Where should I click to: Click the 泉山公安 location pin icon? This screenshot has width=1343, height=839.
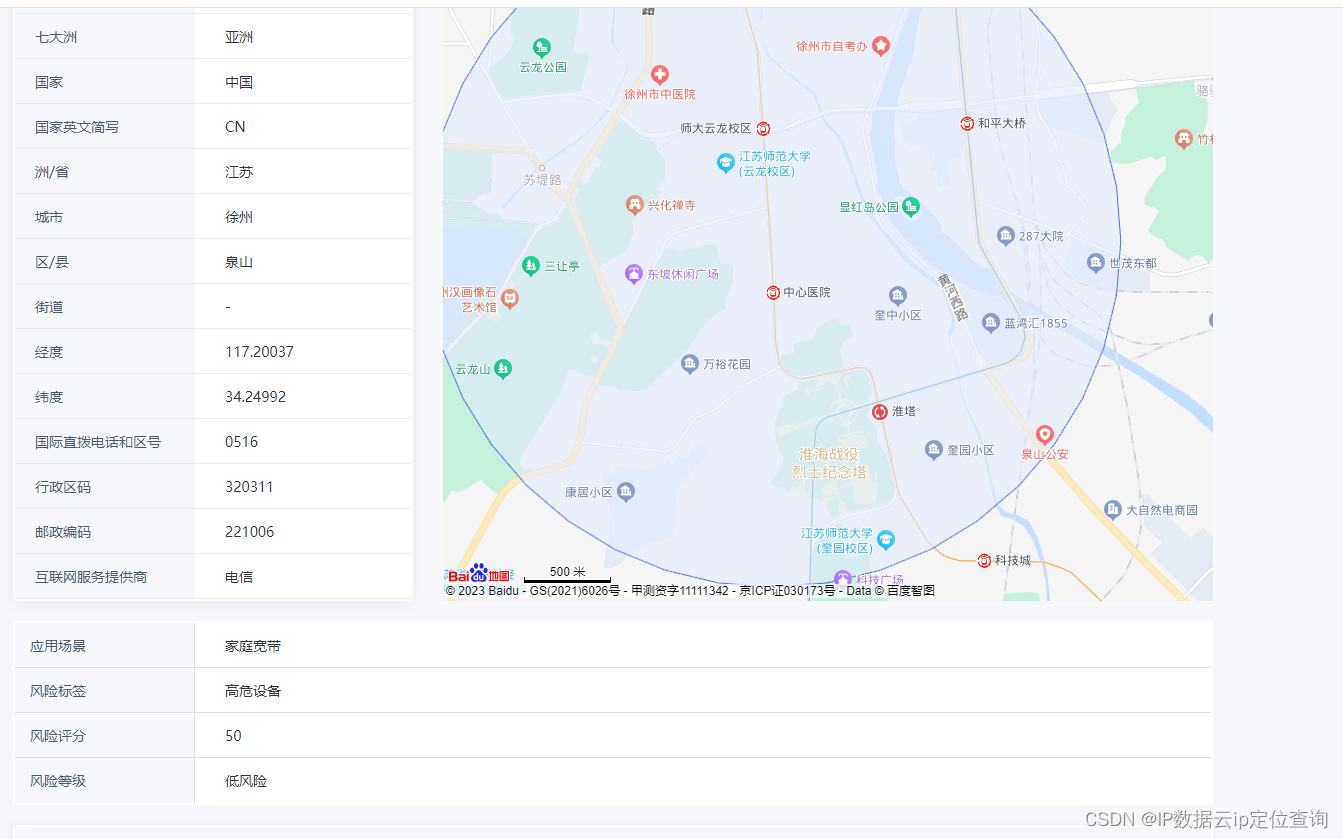[x=1045, y=435]
